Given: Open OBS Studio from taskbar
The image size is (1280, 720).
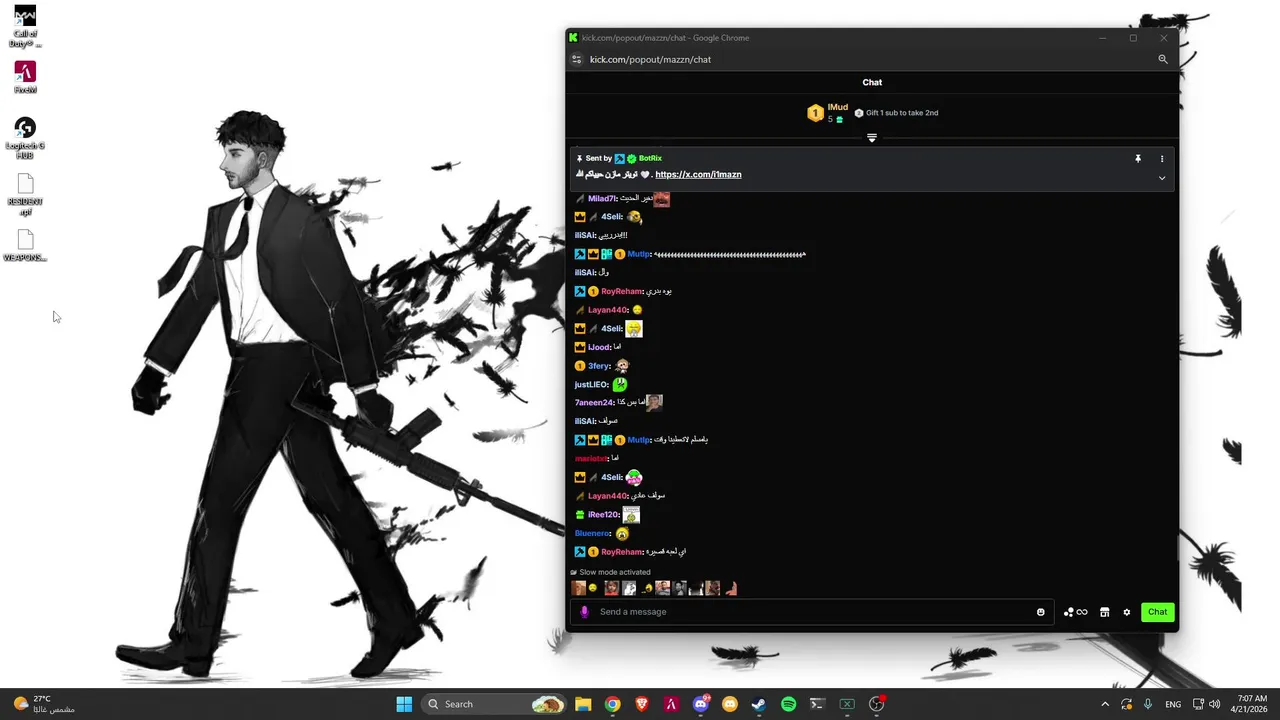Looking at the screenshot, I should click(x=876, y=704).
